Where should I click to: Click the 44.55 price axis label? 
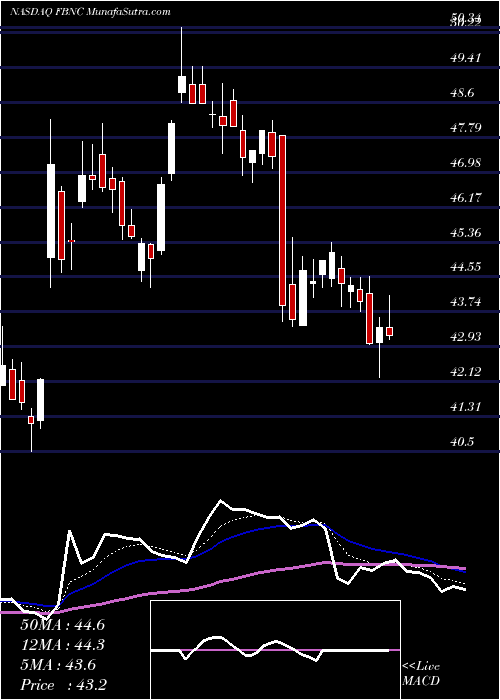(x=466, y=267)
